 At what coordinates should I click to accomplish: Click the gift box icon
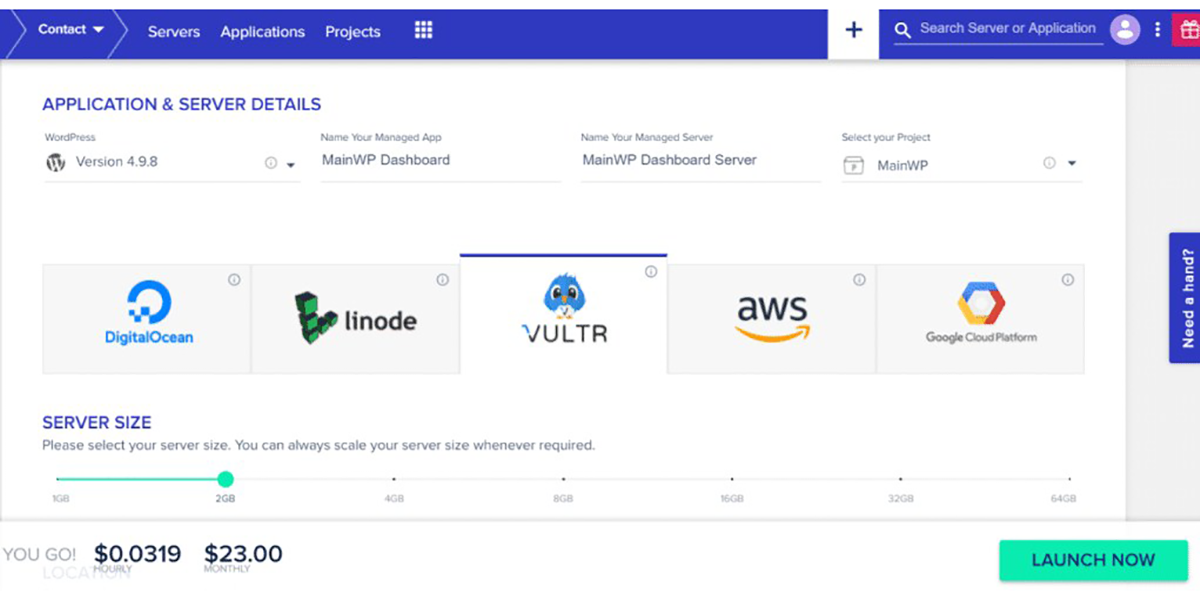tap(1189, 30)
